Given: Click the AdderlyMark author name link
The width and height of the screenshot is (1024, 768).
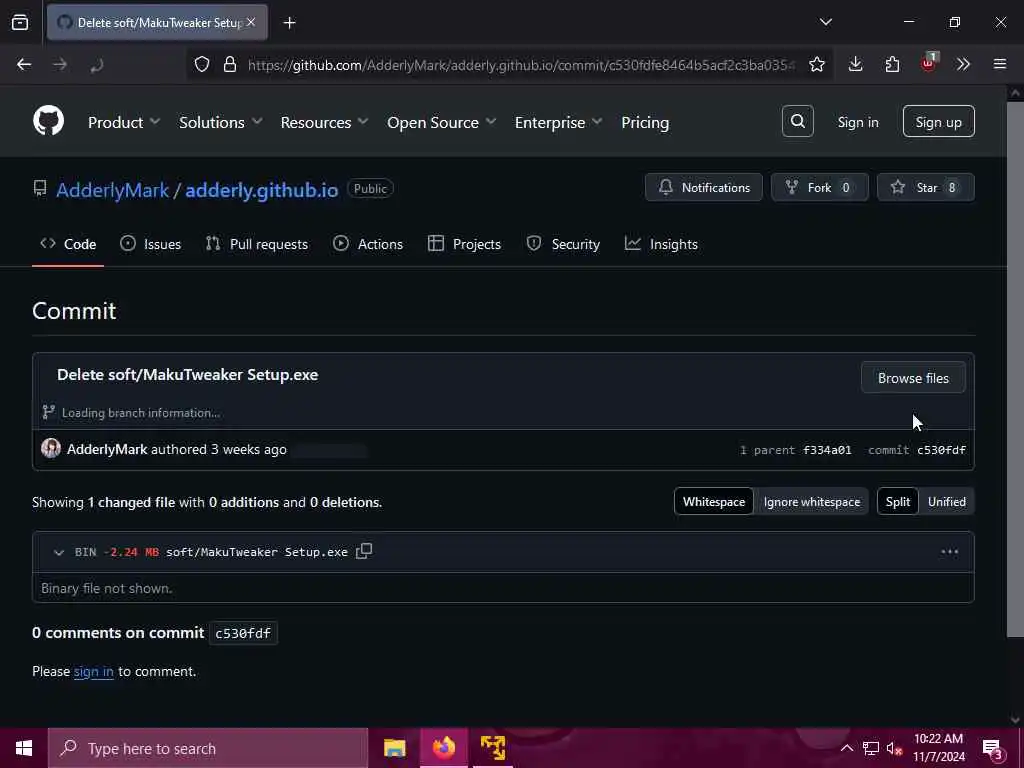Looking at the screenshot, I should coord(107,449).
